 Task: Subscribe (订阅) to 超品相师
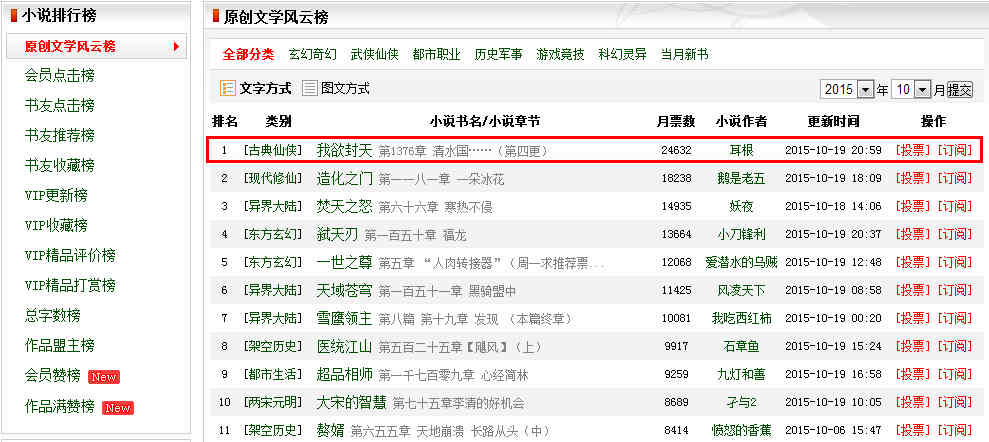(x=955, y=375)
